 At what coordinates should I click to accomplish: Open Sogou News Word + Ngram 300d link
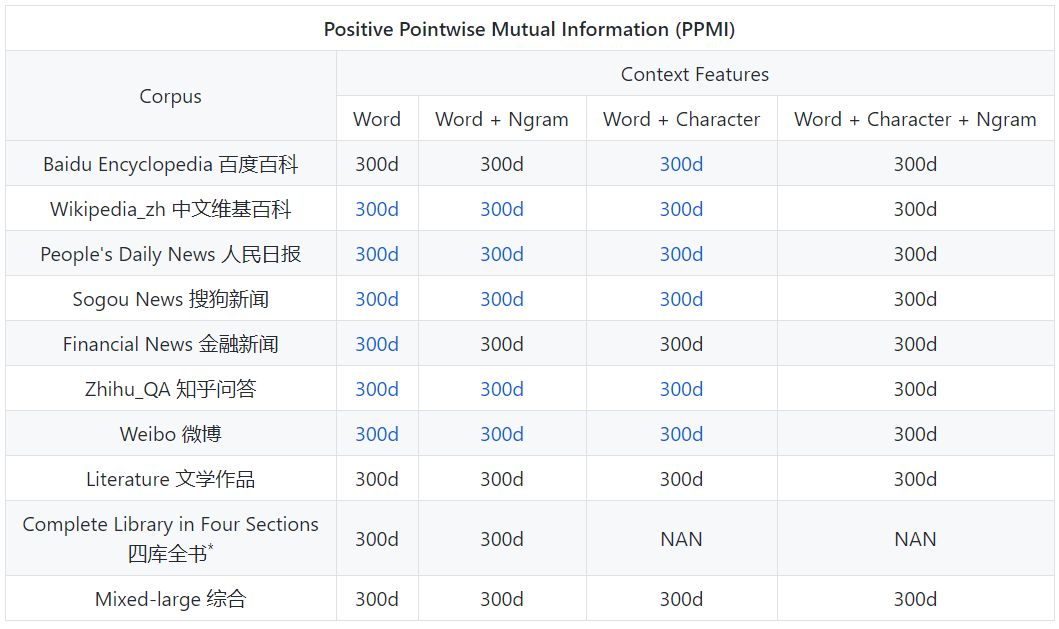point(502,299)
